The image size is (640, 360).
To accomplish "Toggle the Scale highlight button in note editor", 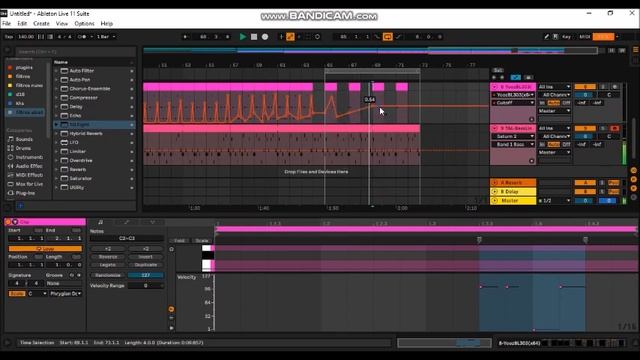I will pos(202,240).
